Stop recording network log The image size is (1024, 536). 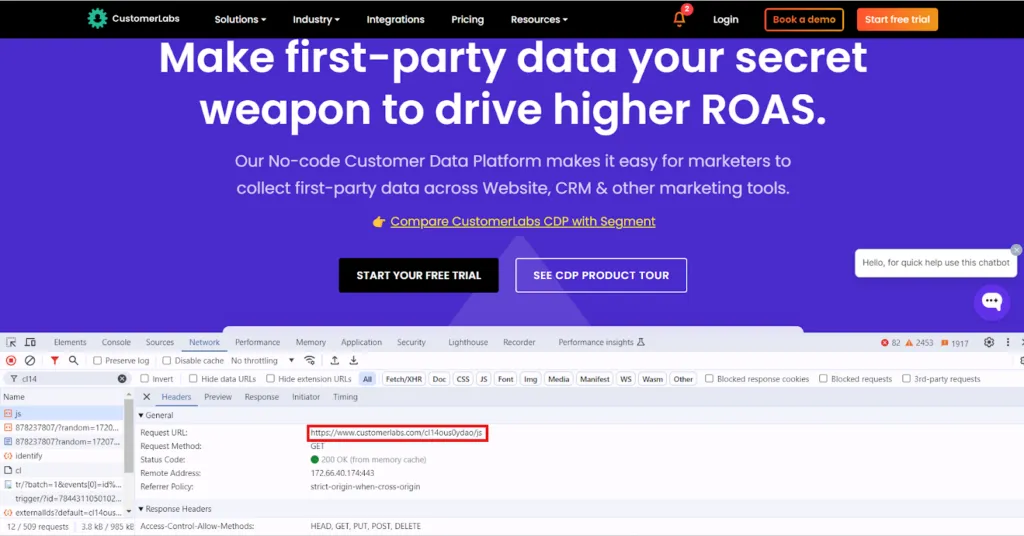(x=11, y=360)
